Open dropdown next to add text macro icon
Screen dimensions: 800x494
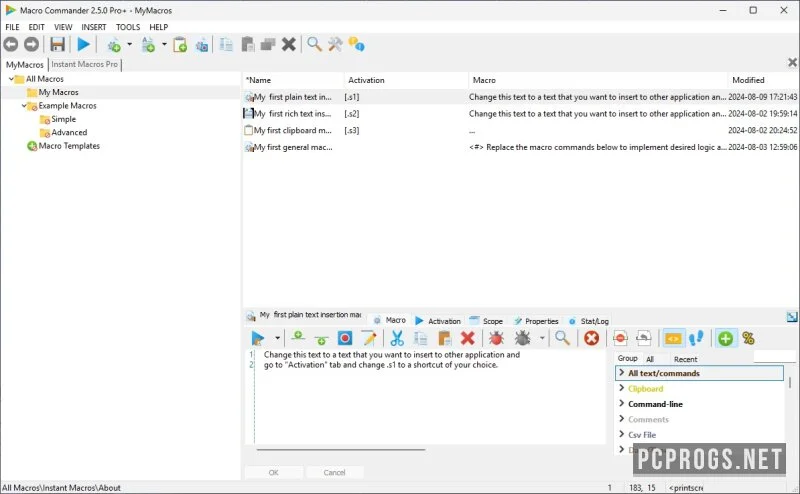tap(164, 44)
